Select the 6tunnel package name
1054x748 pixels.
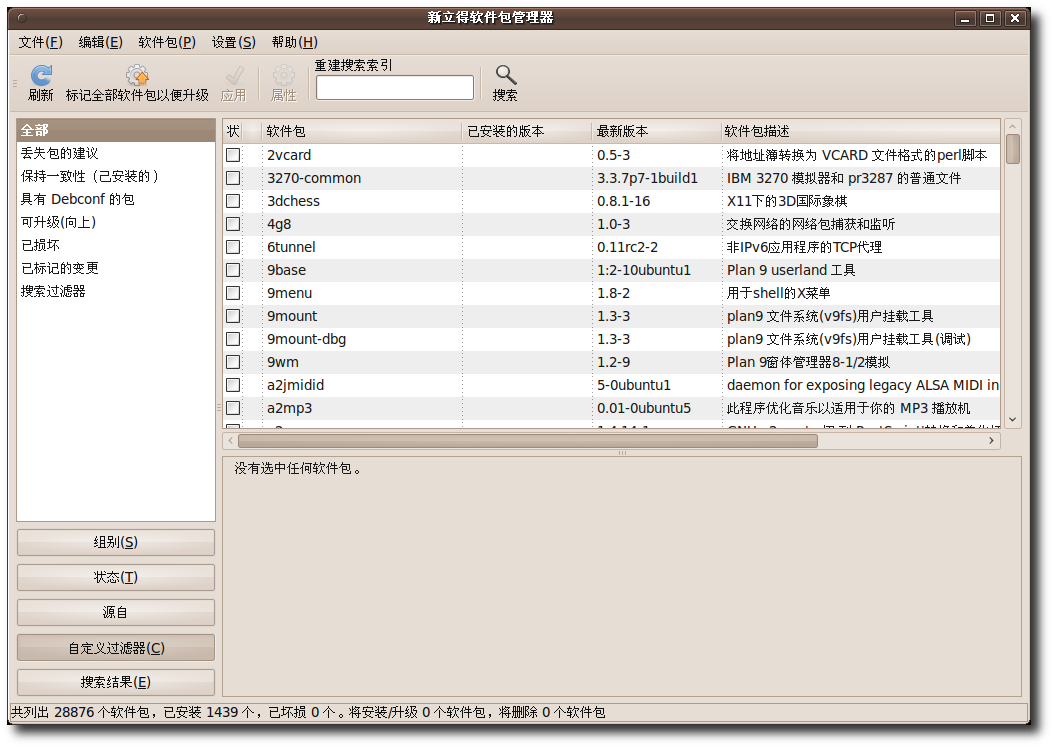[291, 247]
